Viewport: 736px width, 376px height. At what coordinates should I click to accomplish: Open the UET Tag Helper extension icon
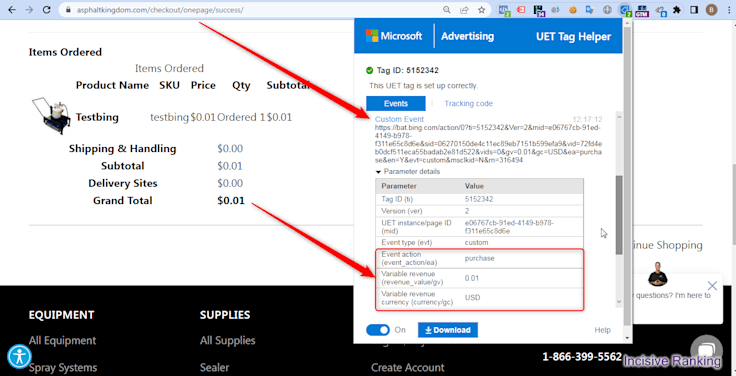pos(625,9)
